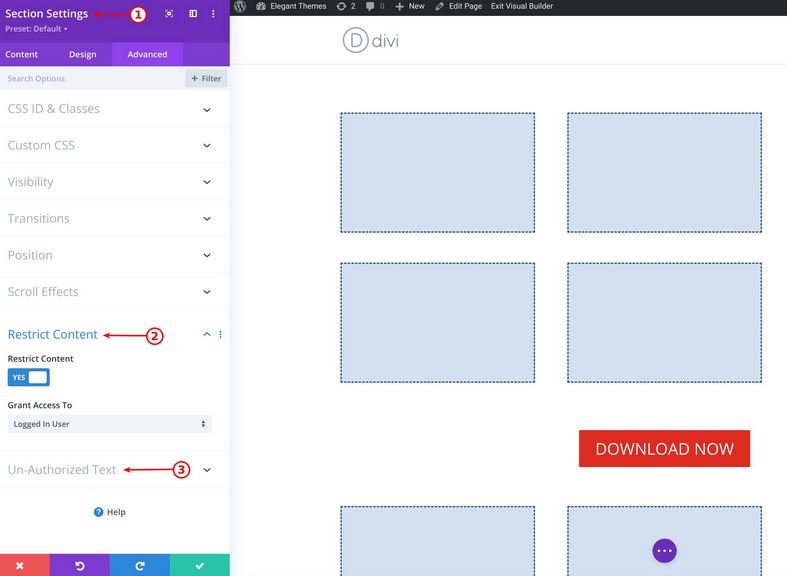Click the + Filter button
Screen dimensions: 787x576
[x=206, y=78]
